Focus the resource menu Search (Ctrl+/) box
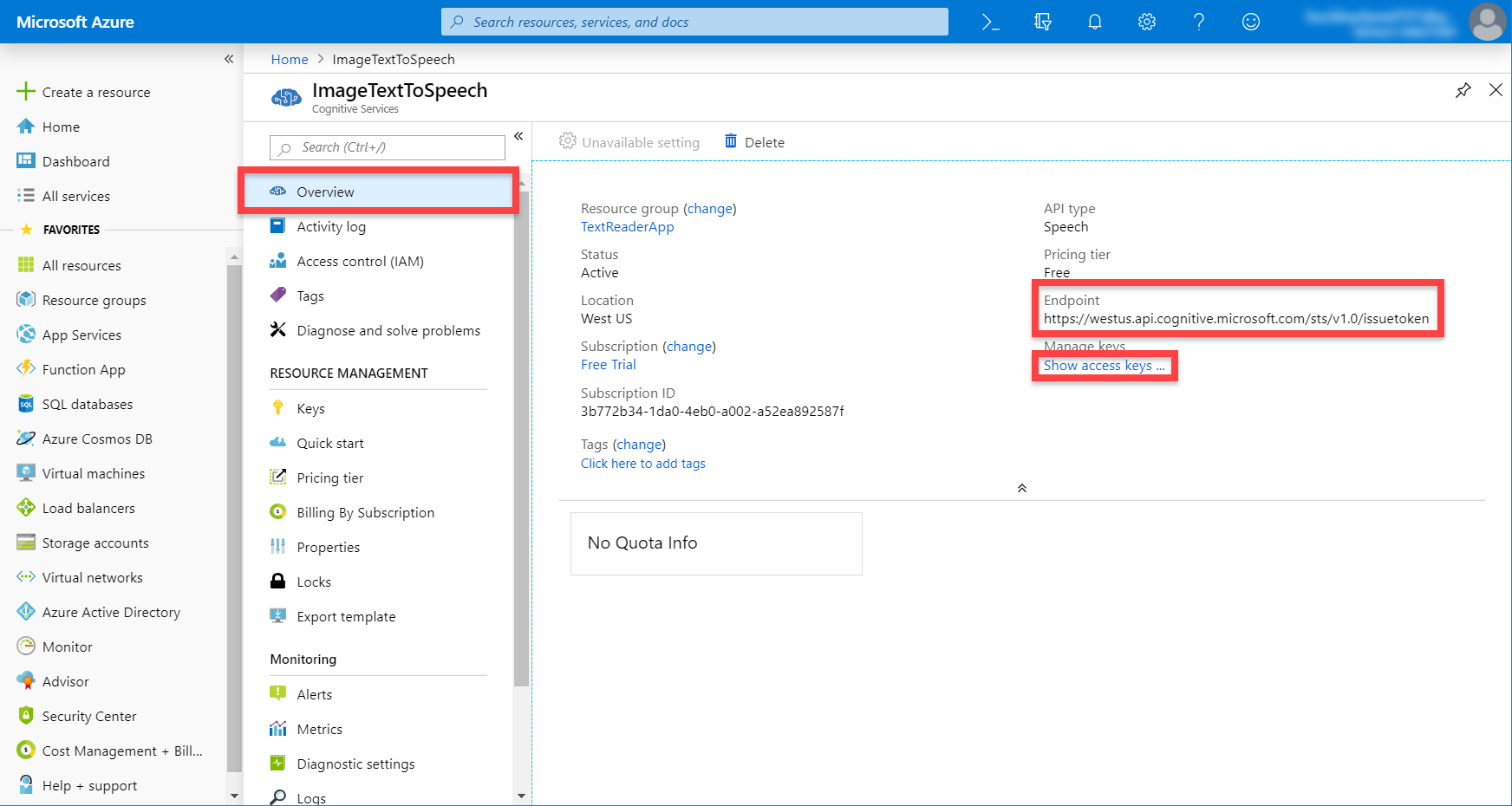The width and height of the screenshot is (1512, 806). coord(388,147)
